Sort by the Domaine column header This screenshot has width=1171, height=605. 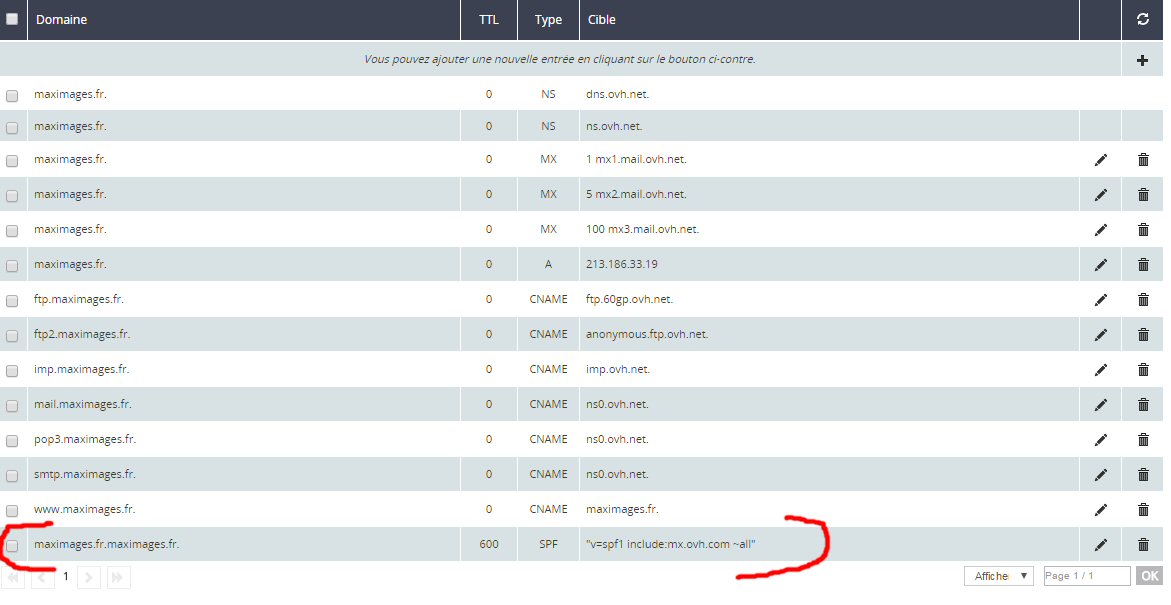61,20
